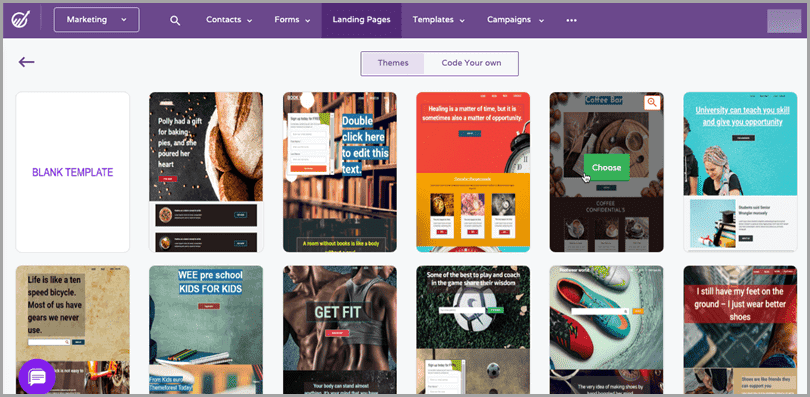Select the WEE pre school template
This screenshot has height=397, width=810.
pyautogui.click(x=206, y=330)
